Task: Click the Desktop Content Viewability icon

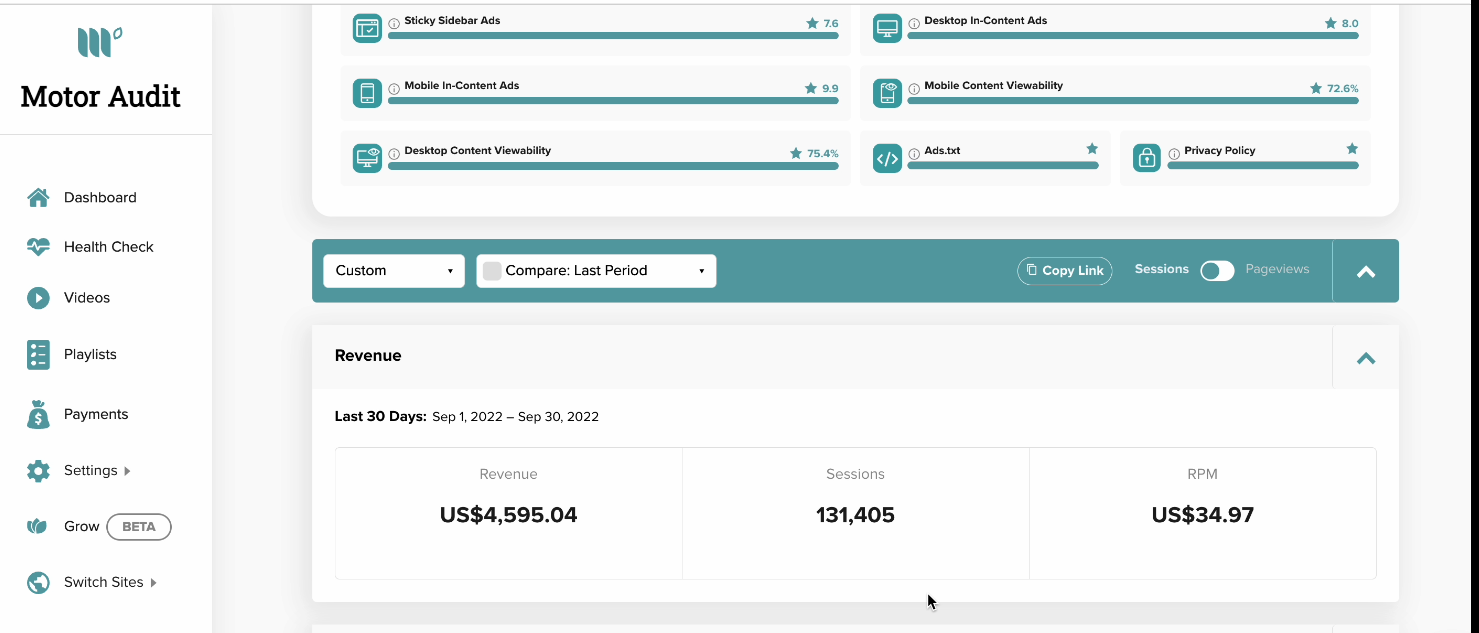Action: (367, 158)
